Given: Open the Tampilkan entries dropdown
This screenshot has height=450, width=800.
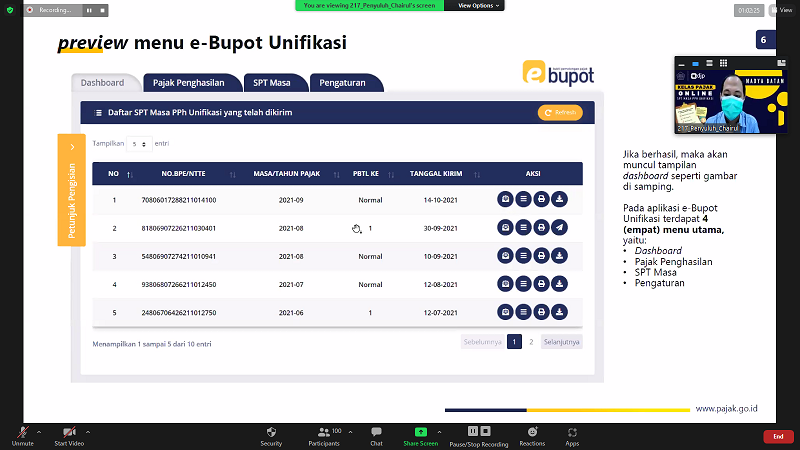Looking at the screenshot, I should [x=139, y=144].
